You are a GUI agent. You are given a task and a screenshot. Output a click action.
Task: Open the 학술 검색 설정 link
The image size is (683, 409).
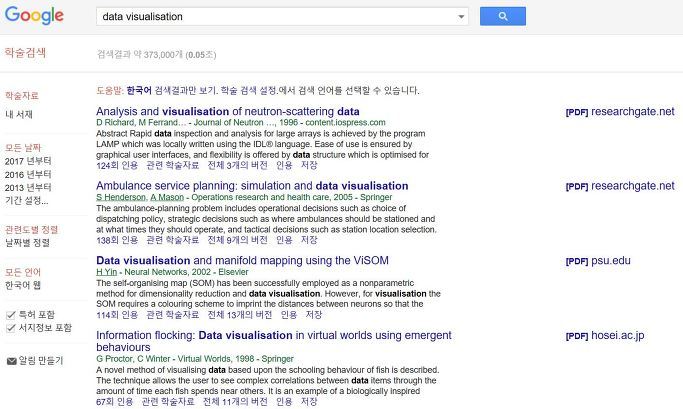pyautogui.click(x=248, y=91)
